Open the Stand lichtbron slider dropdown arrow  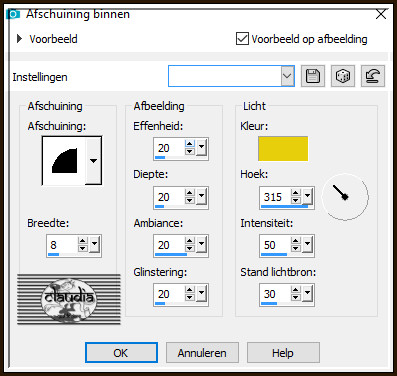click(307, 293)
